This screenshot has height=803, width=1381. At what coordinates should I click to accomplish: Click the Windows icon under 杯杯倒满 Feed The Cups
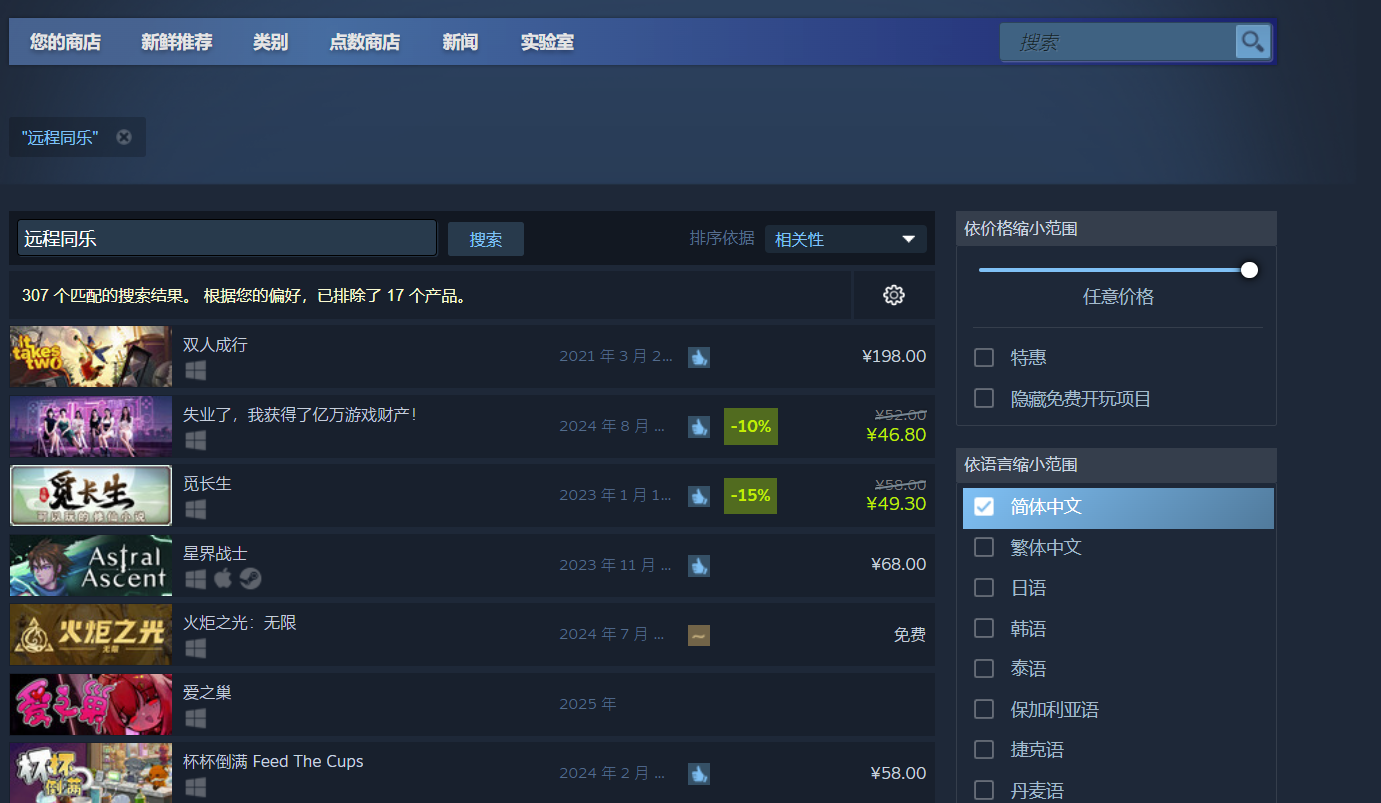[x=195, y=787]
